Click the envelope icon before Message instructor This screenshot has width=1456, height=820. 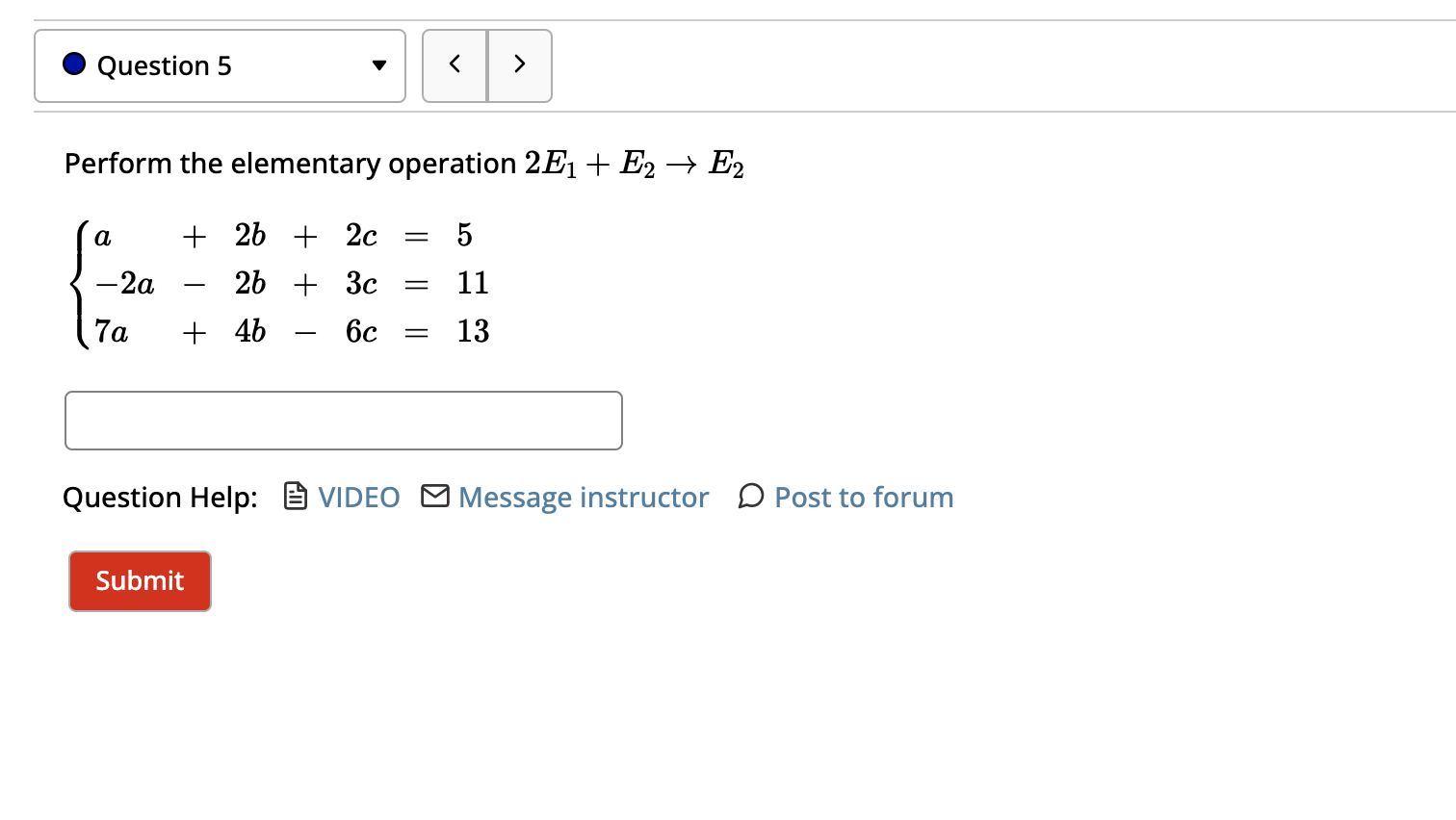pos(434,497)
